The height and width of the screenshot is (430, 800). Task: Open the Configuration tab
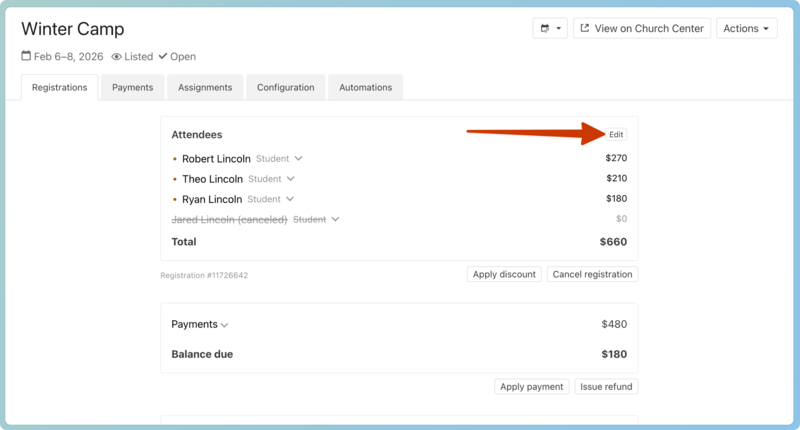point(285,88)
